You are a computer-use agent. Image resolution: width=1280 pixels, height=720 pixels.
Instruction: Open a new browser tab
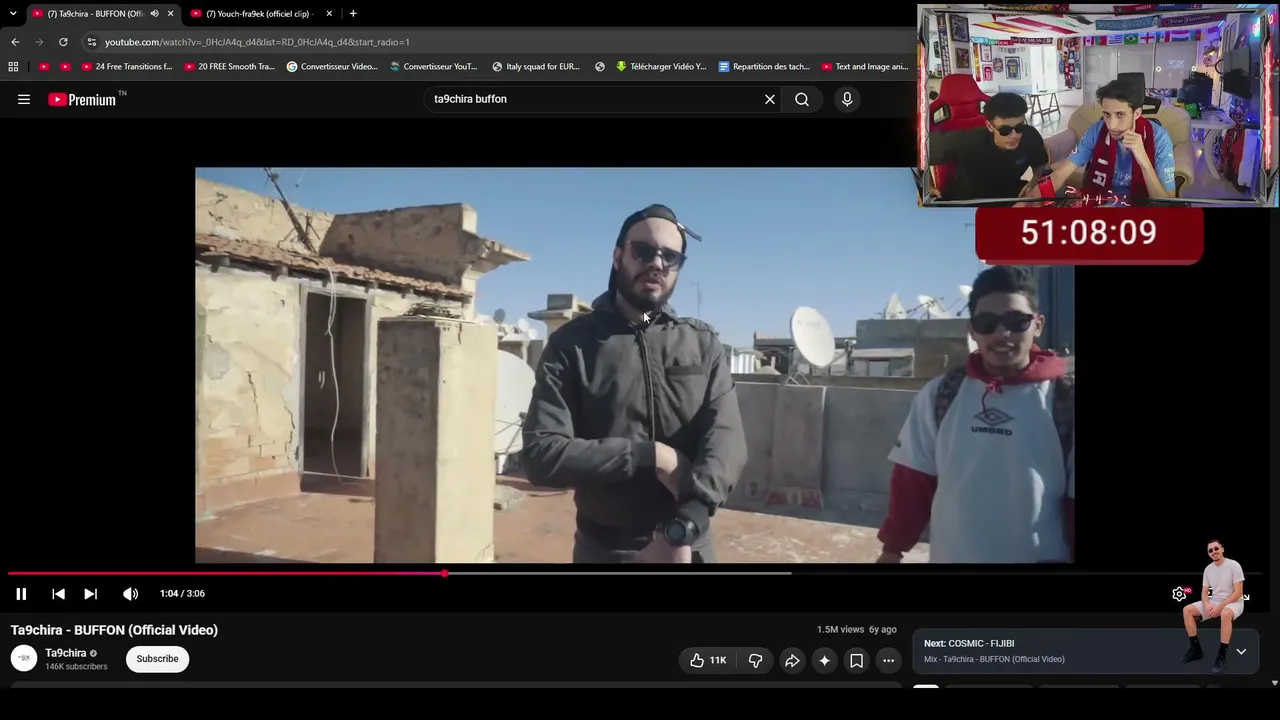353,14
